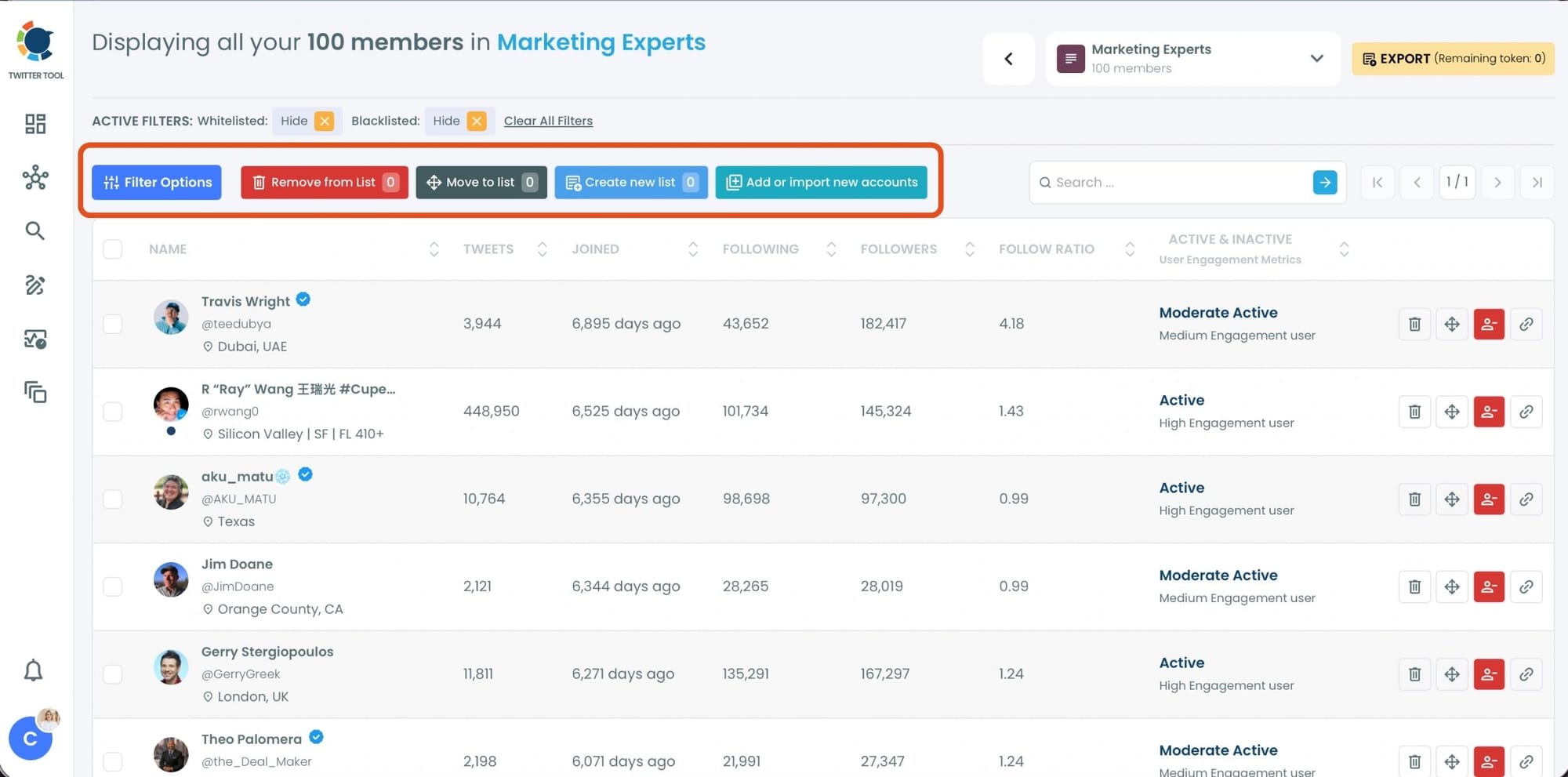This screenshot has height=777, width=1568.
Task: Move Gerry Stergiopoulos using the arrows icon
Action: [x=1451, y=674]
